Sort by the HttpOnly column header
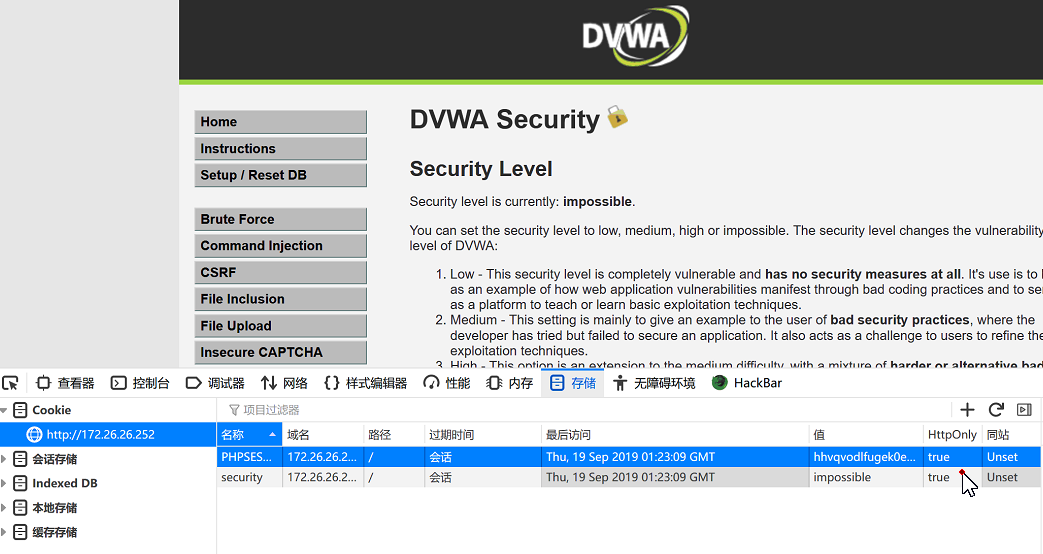1043x554 pixels. point(953,434)
